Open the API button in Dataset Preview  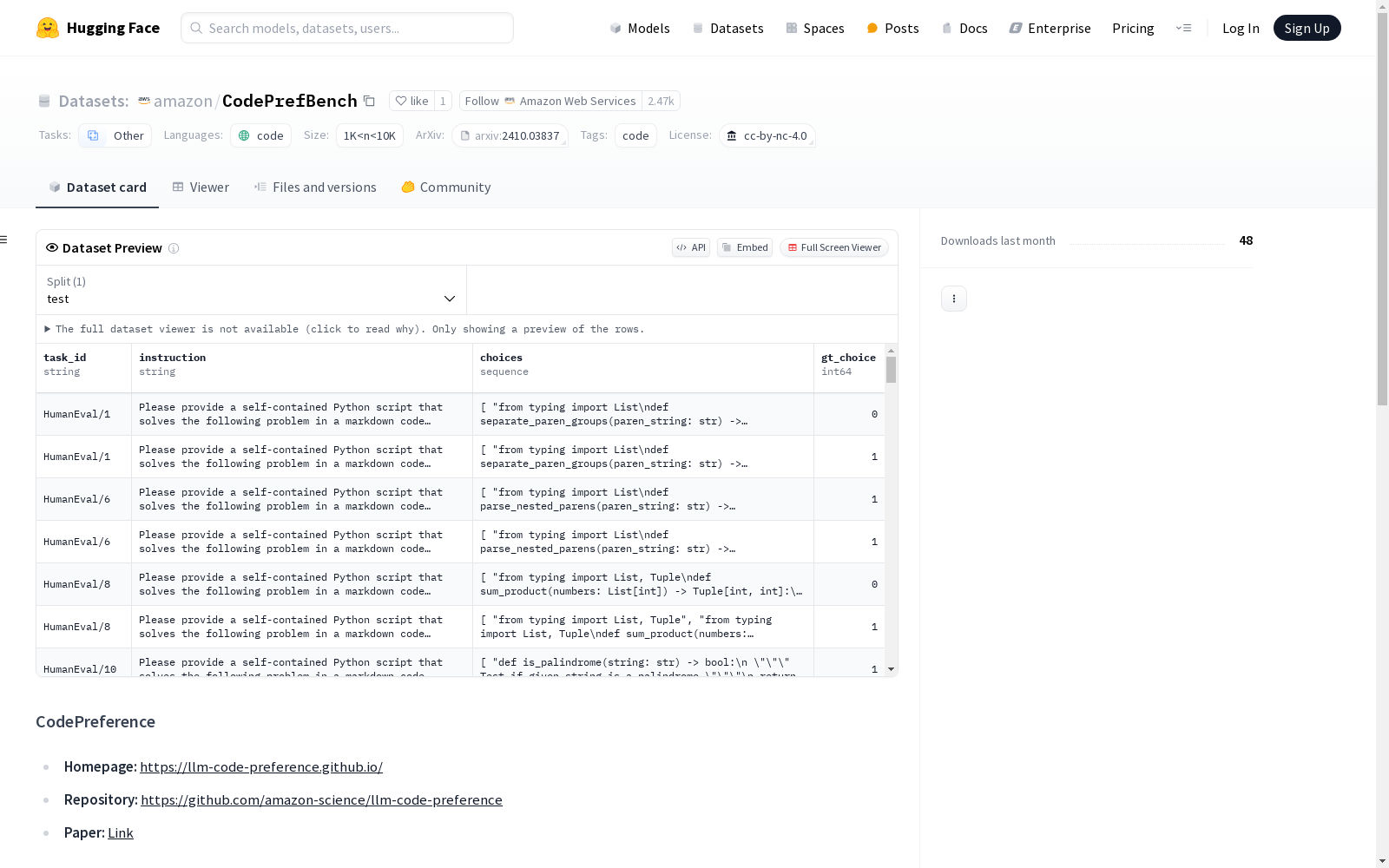click(691, 247)
